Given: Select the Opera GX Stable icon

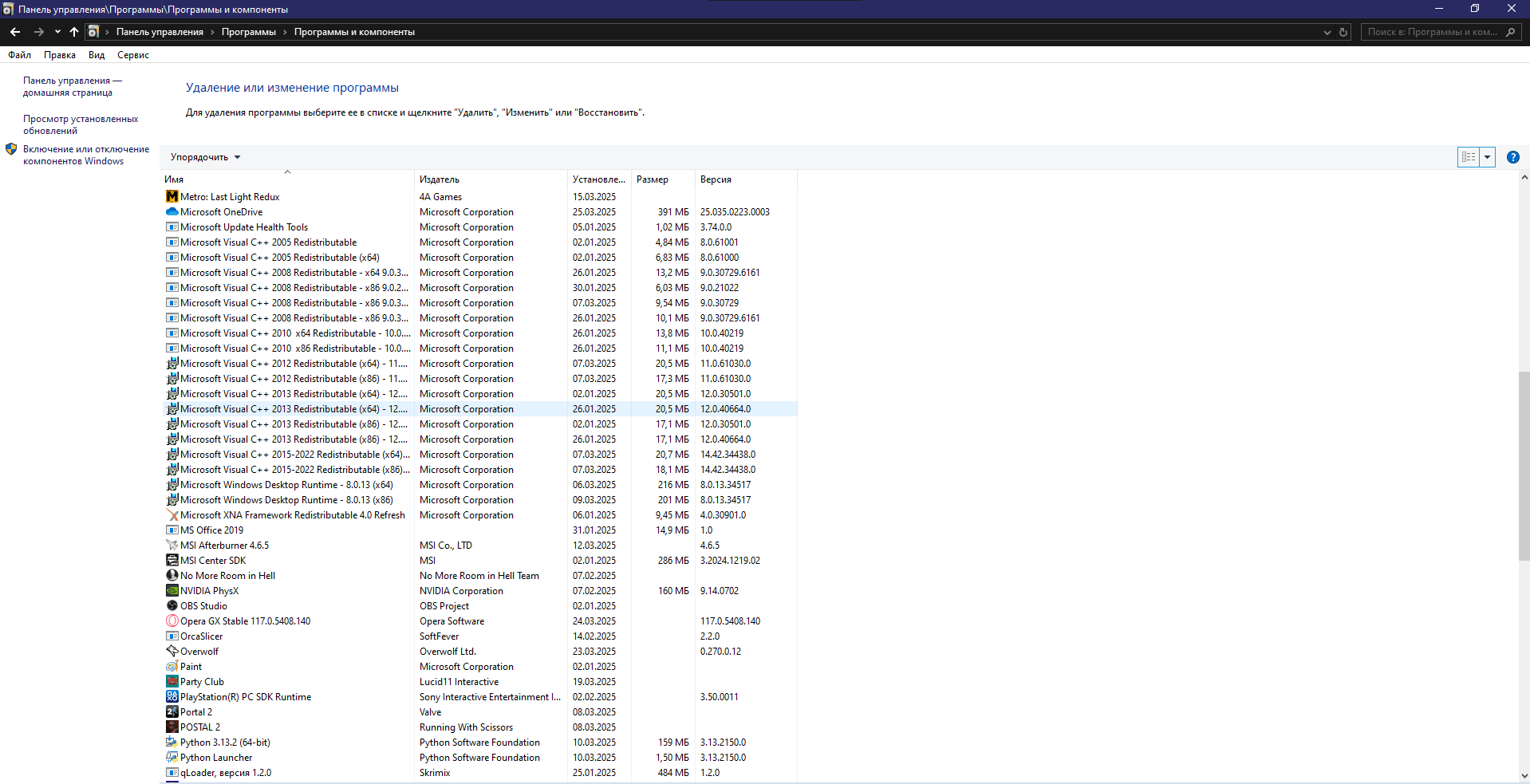Looking at the screenshot, I should tap(172, 621).
